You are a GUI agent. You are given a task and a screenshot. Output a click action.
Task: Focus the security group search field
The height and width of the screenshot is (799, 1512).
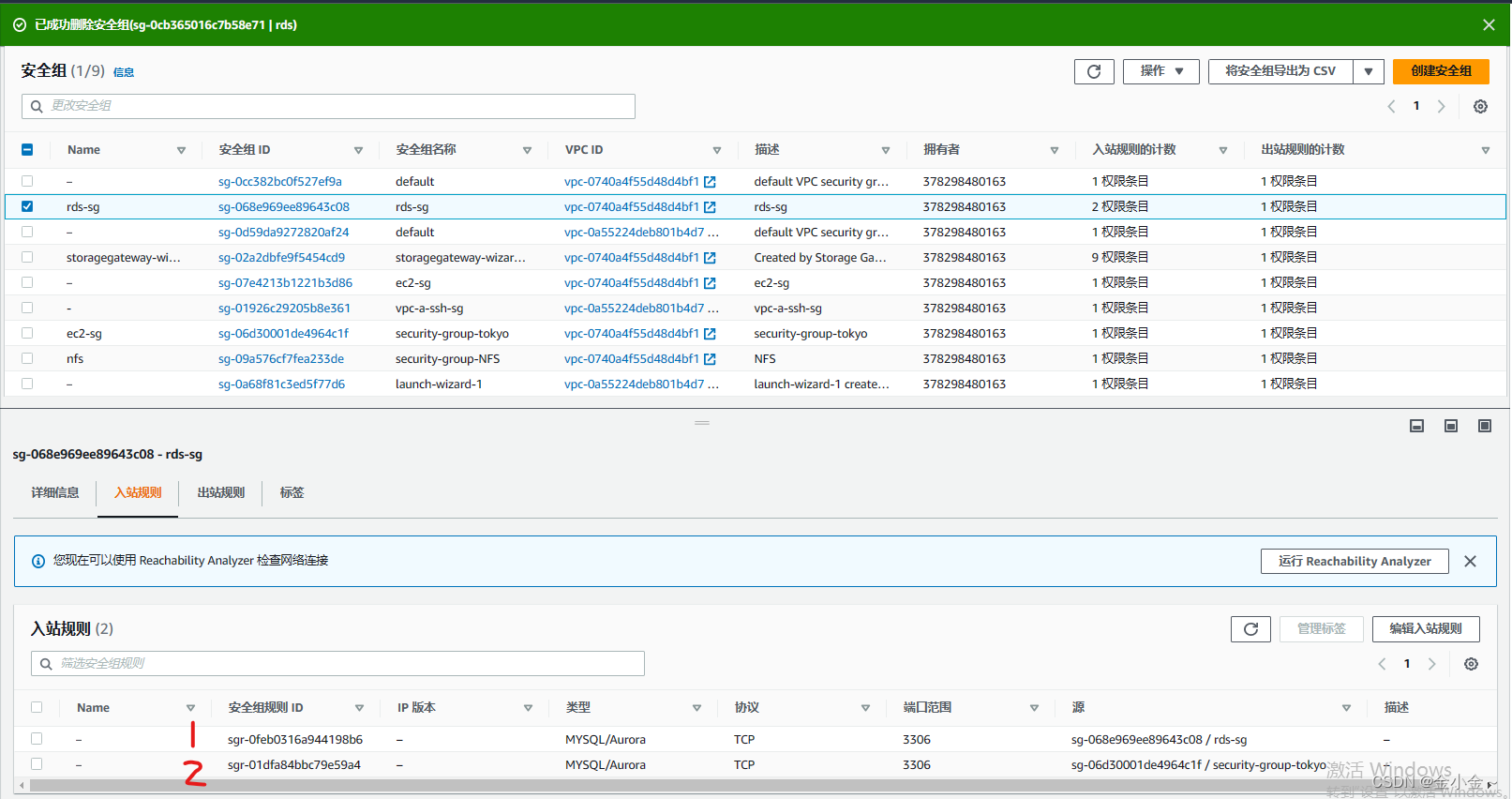[328, 107]
